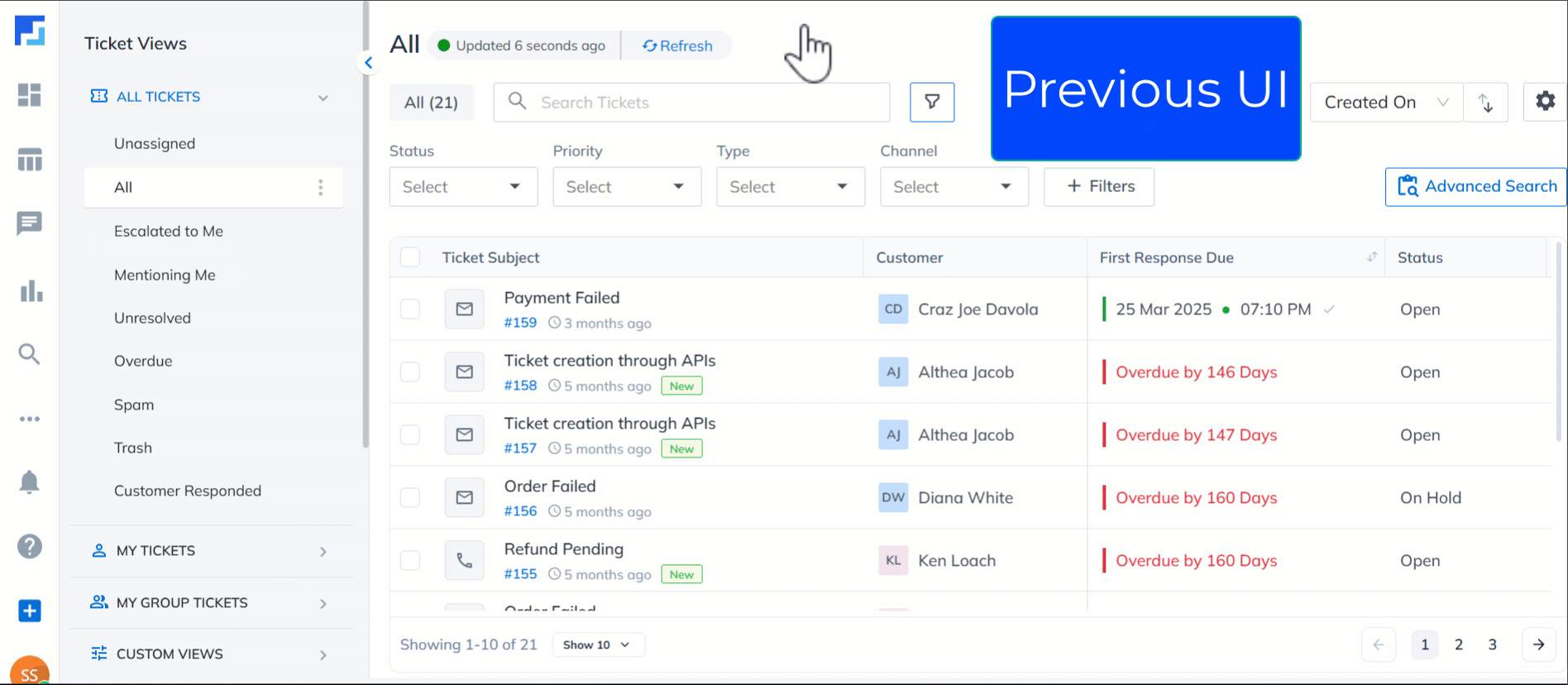Select the Unassigned ticket view
Viewport: 1568px width, 685px height.
(155, 144)
